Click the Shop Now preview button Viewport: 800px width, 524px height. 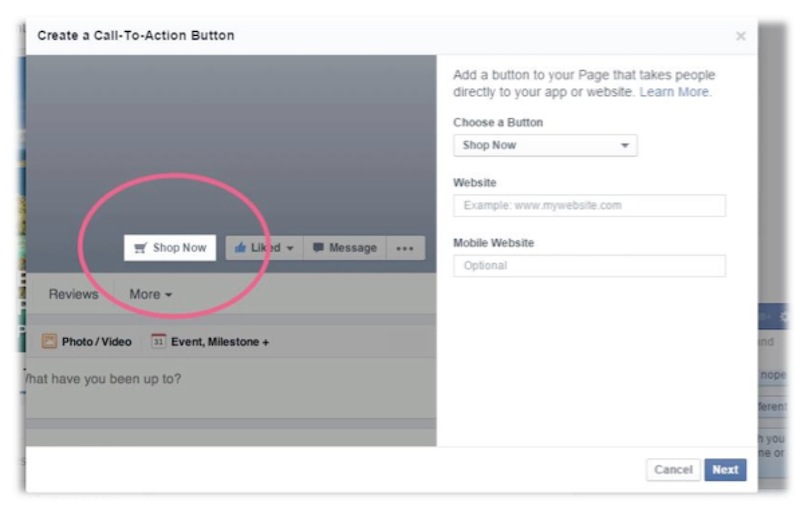pos(170,248)
